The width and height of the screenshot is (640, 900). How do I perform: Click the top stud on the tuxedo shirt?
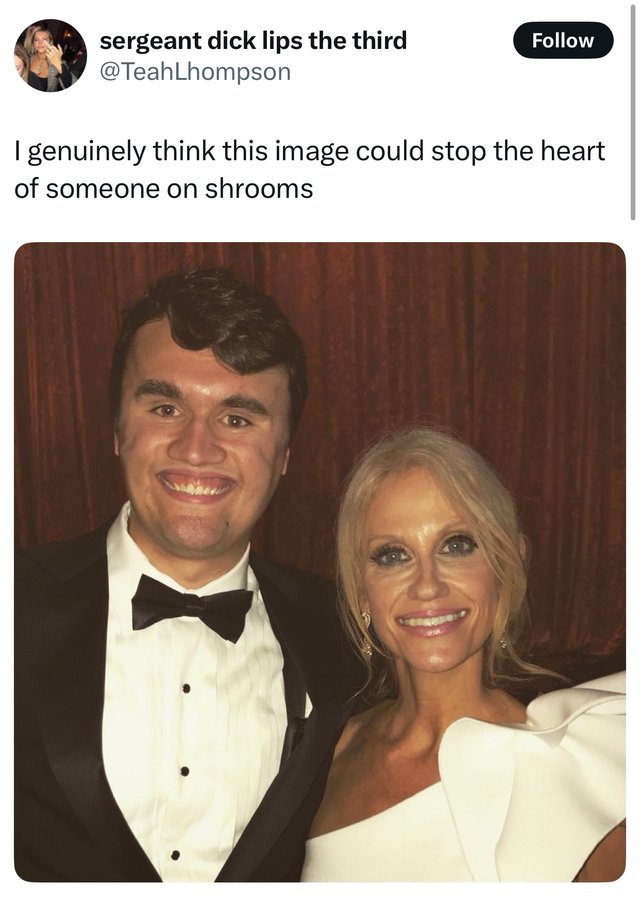(x=185, y=689)
